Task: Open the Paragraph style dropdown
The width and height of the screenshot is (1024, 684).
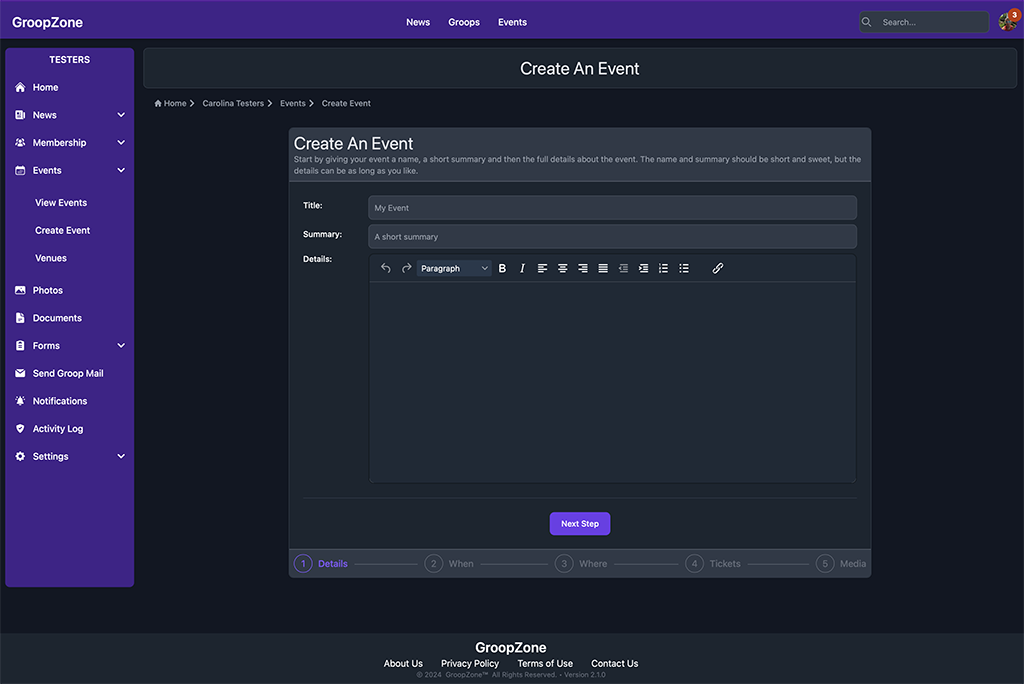Action: 454,269
